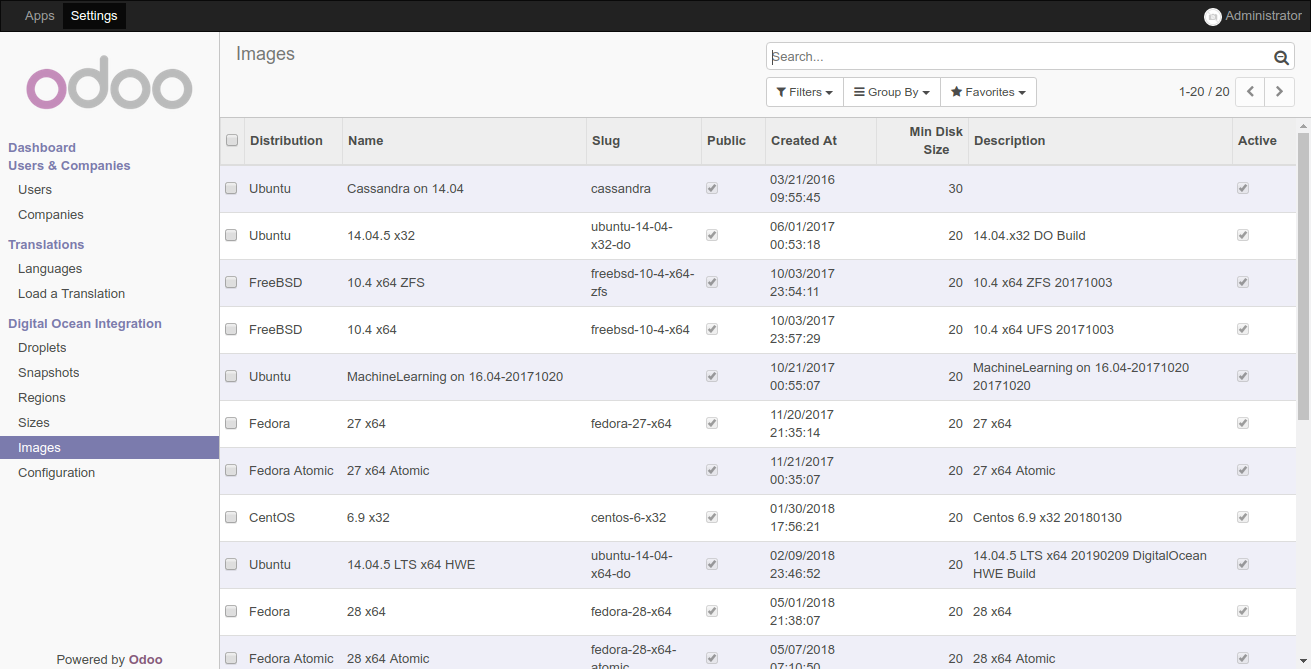Screen dimensions: 1311x669
Task: Toggle the select-all rows checkbox
Action: coord(232,140)
